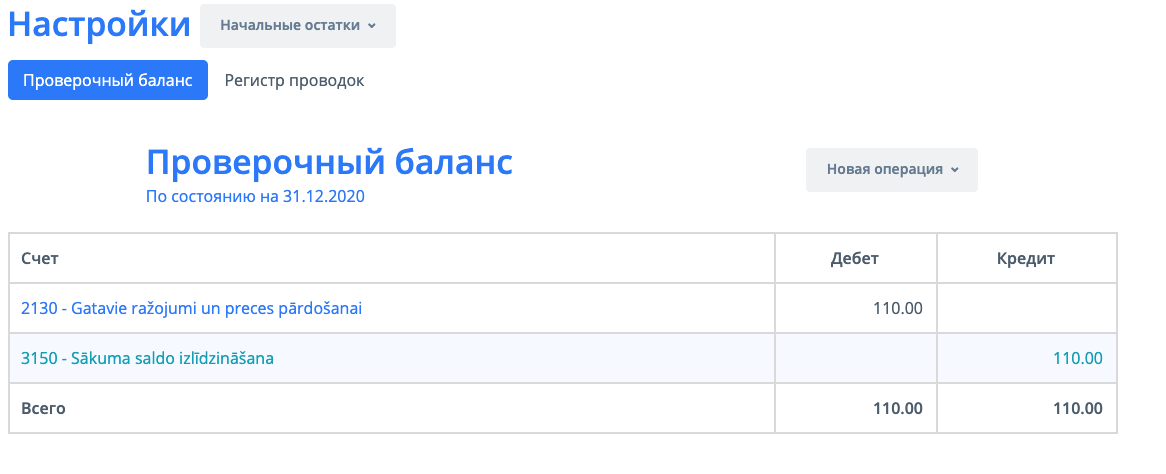Click the Дебет column header
This screenshot has height=474, width=1166.
(854, 258)
